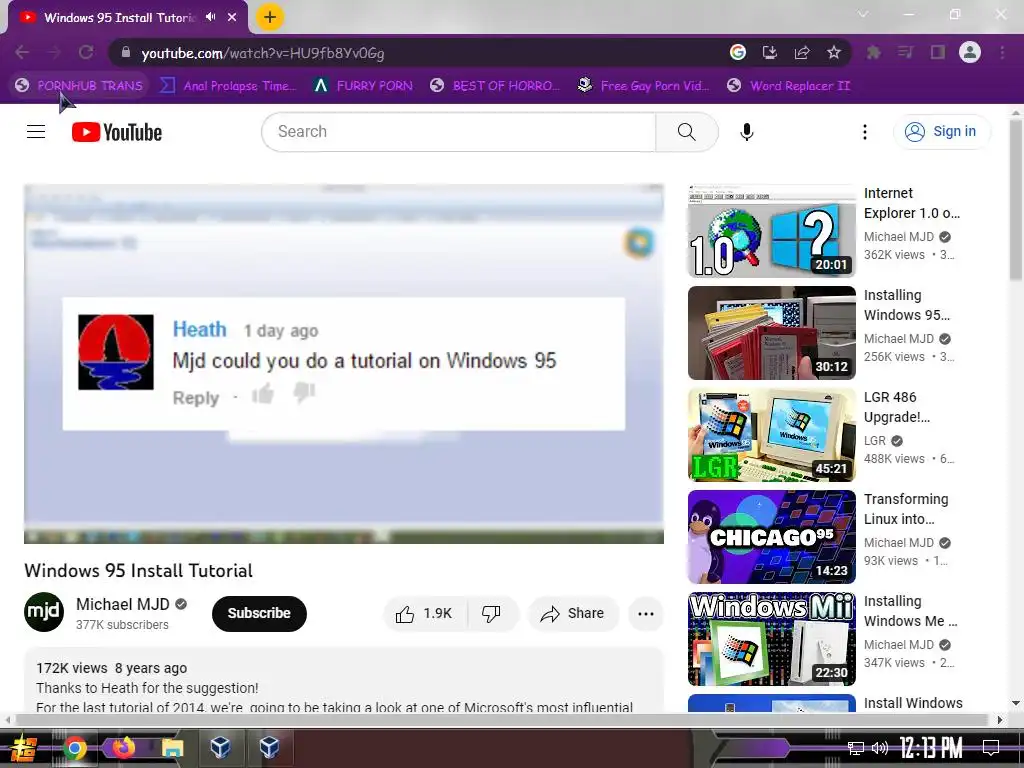Open Installing Windows 95 thumbnail 30:12
Screen dimensions: 1024x768
771,333
